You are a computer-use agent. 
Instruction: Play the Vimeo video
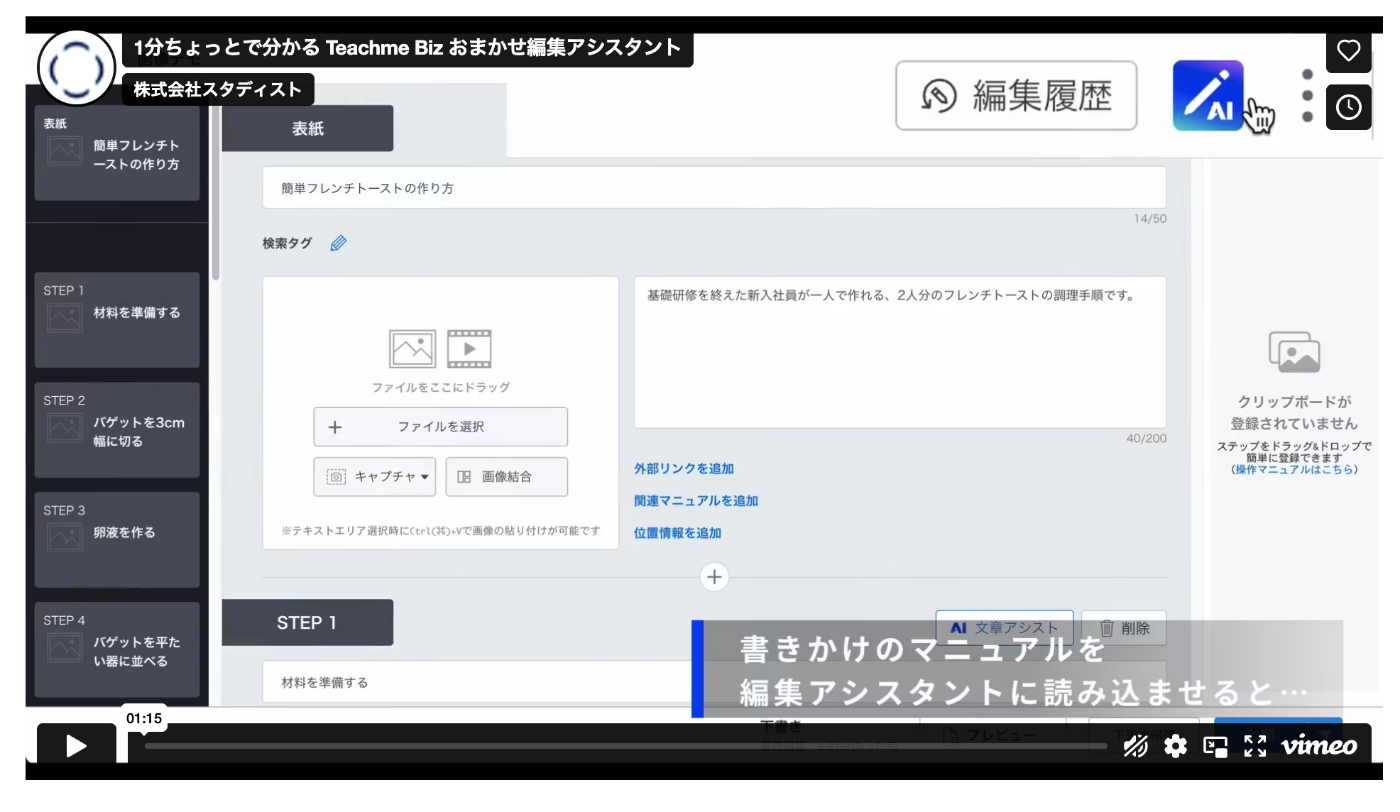click(x=76, y=746)
